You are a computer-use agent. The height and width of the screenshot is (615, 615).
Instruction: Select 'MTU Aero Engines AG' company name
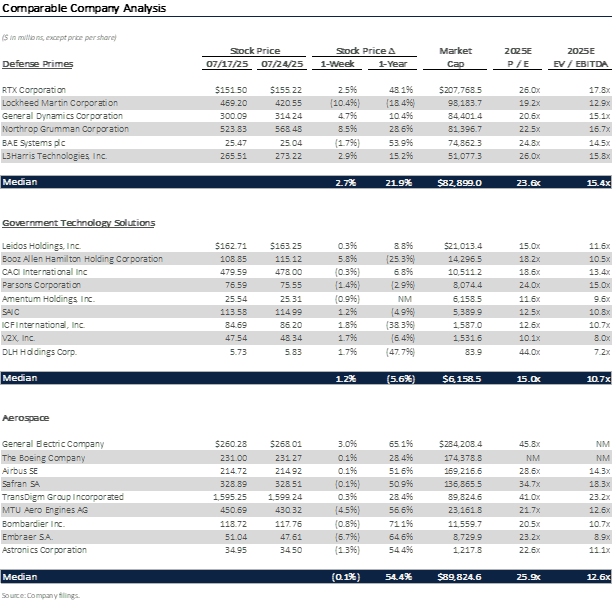[x=45, y=510]
